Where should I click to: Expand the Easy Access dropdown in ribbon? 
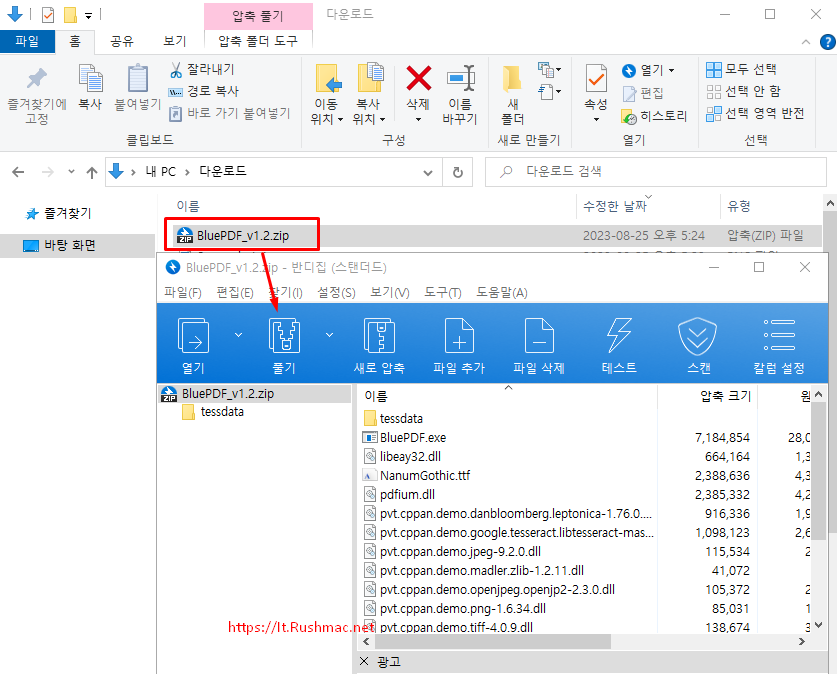550,92
